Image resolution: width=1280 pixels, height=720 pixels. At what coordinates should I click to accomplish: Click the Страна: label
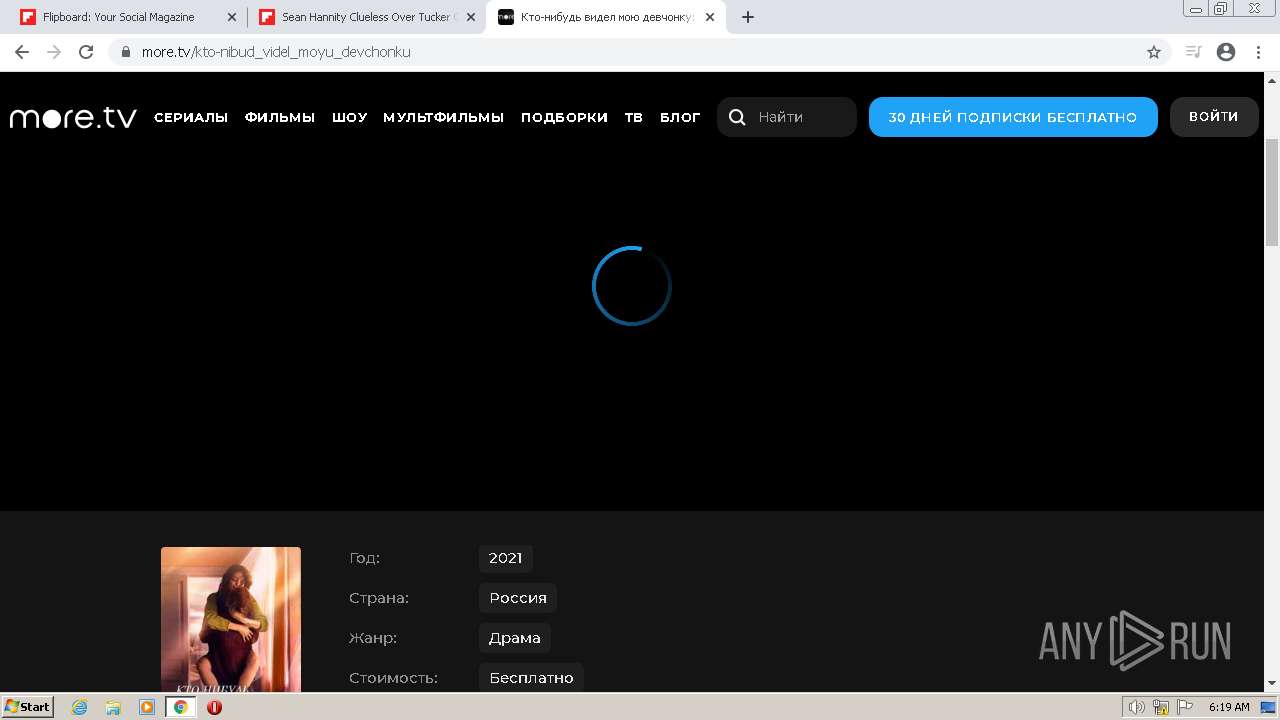(379, 598)
